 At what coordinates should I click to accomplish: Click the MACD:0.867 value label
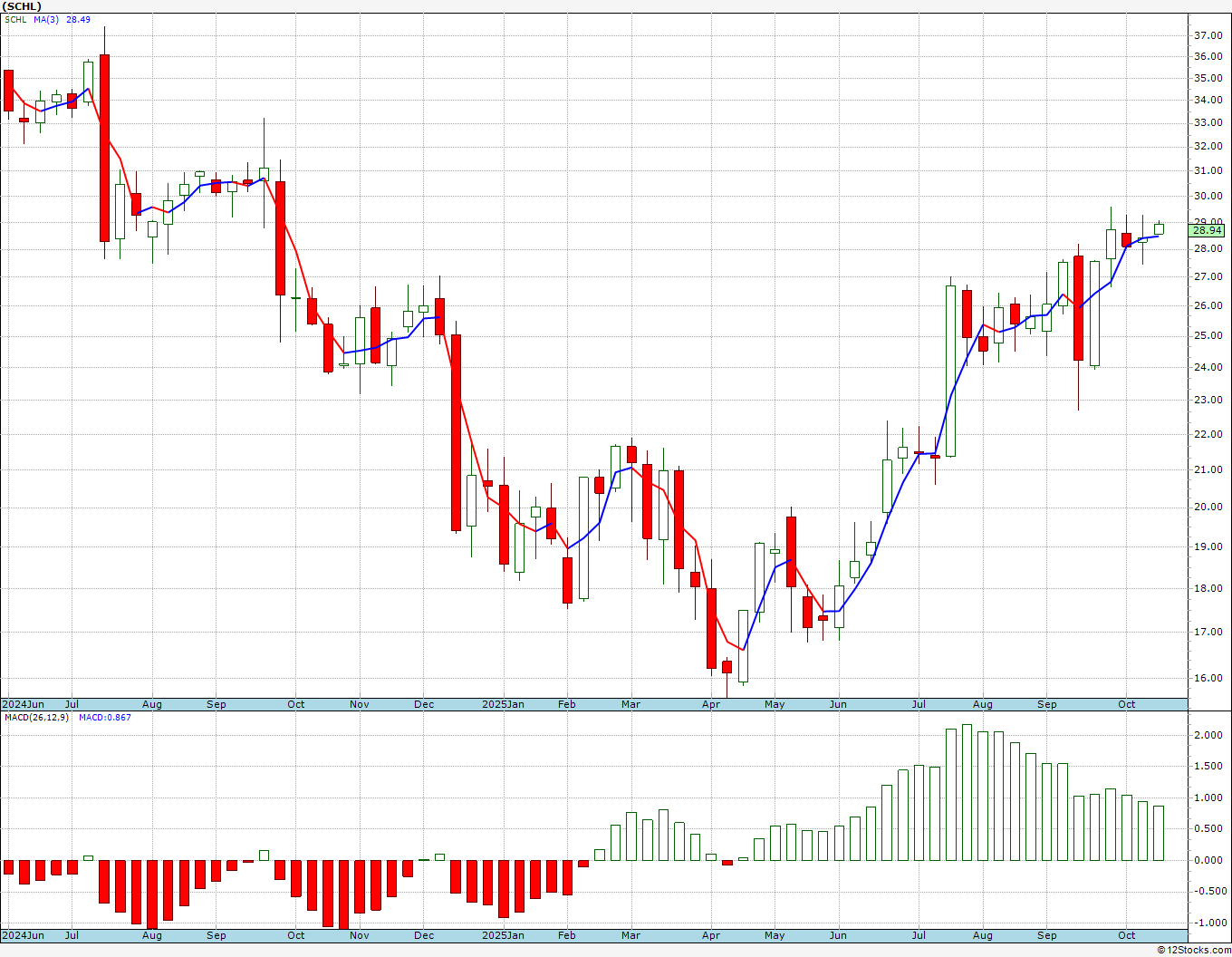pyautogui.click(x=104, y=718)
